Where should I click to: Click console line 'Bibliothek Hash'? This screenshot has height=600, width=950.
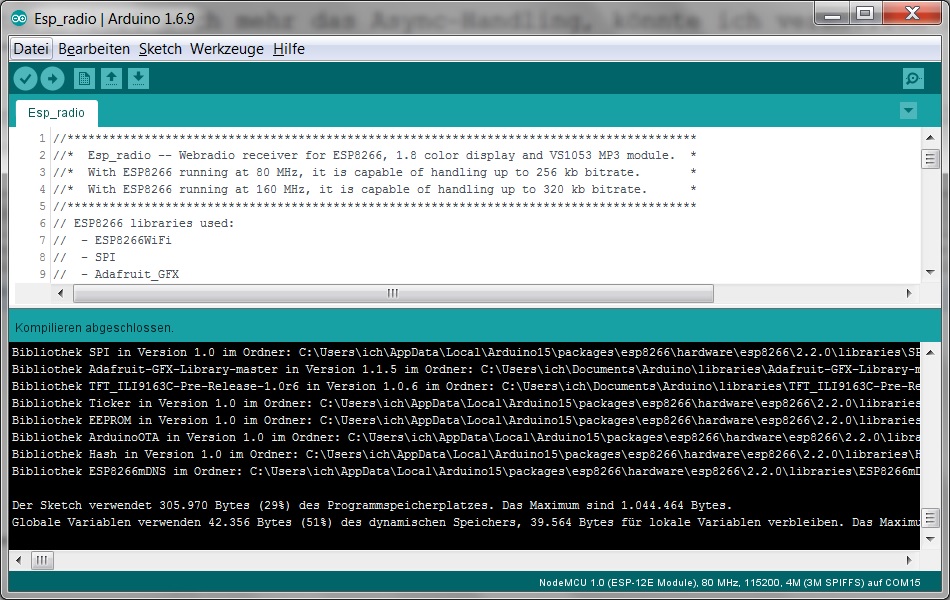coord(465,454)
